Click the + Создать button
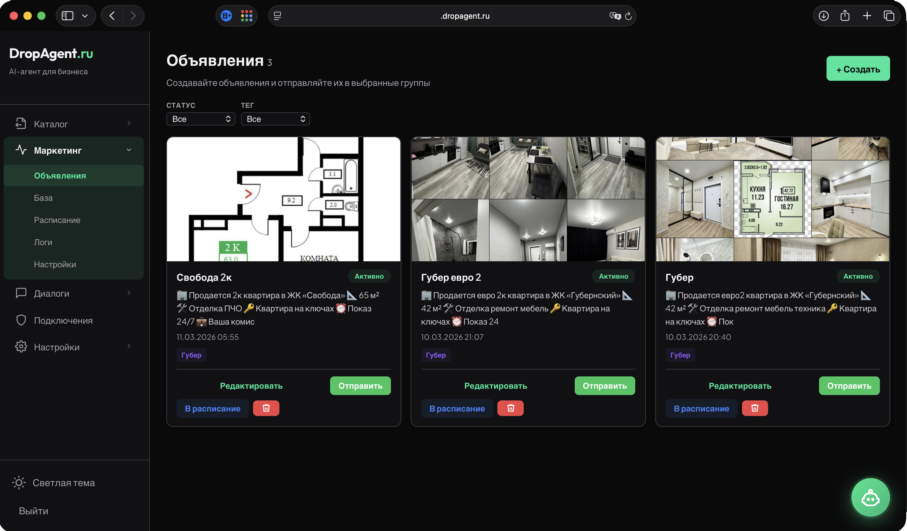 857,69
